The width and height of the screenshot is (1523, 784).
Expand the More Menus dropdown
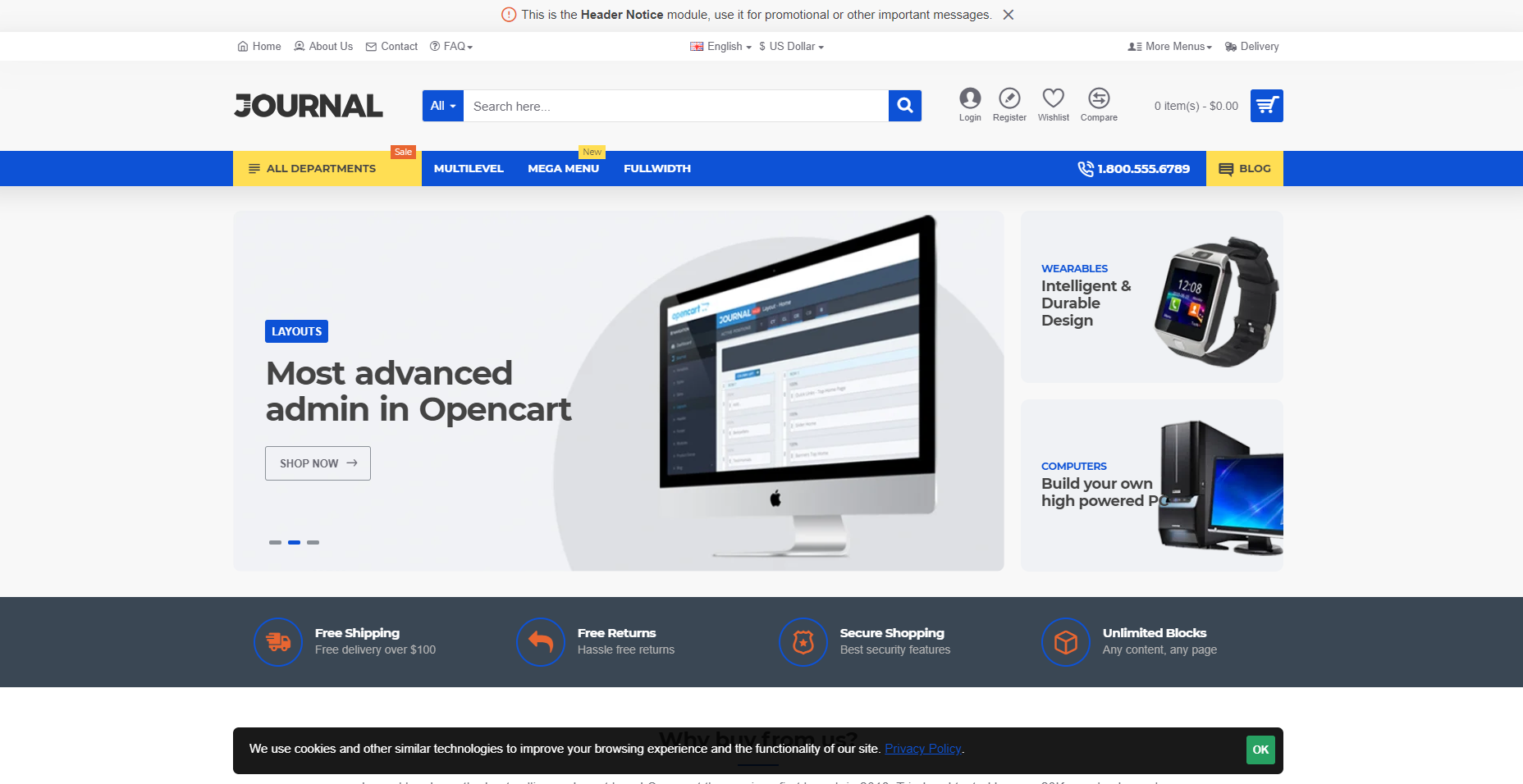point(1170,47)
